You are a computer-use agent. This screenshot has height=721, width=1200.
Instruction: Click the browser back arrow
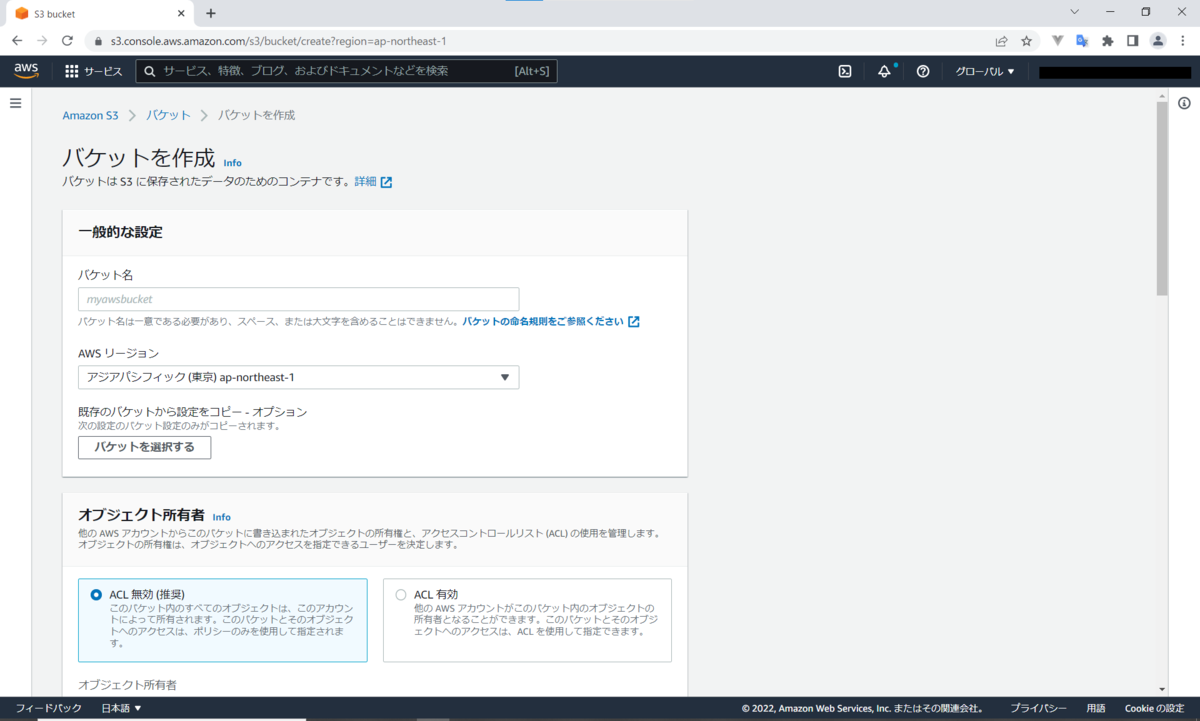tap(17, 41)
